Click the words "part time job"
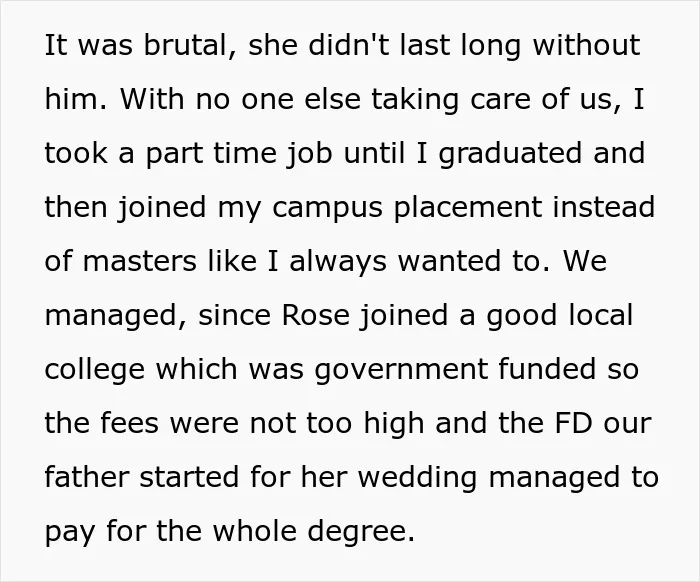700x582 pixels. (x=239, y=154)
